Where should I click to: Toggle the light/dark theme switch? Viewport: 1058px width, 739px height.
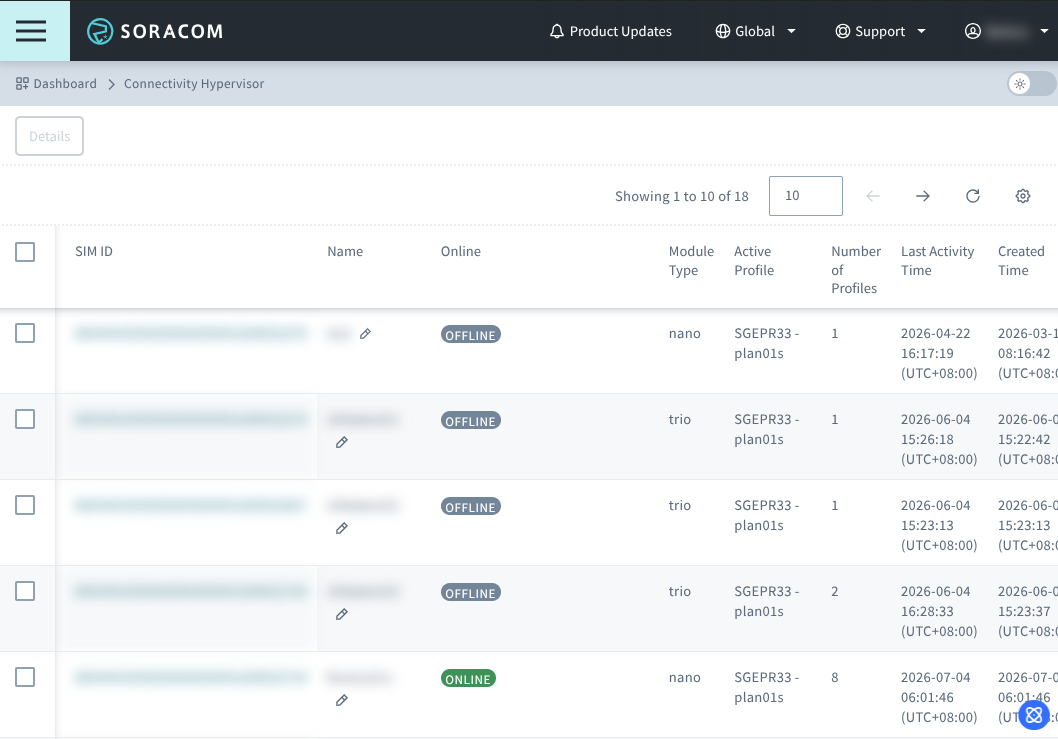[1032, 84]
